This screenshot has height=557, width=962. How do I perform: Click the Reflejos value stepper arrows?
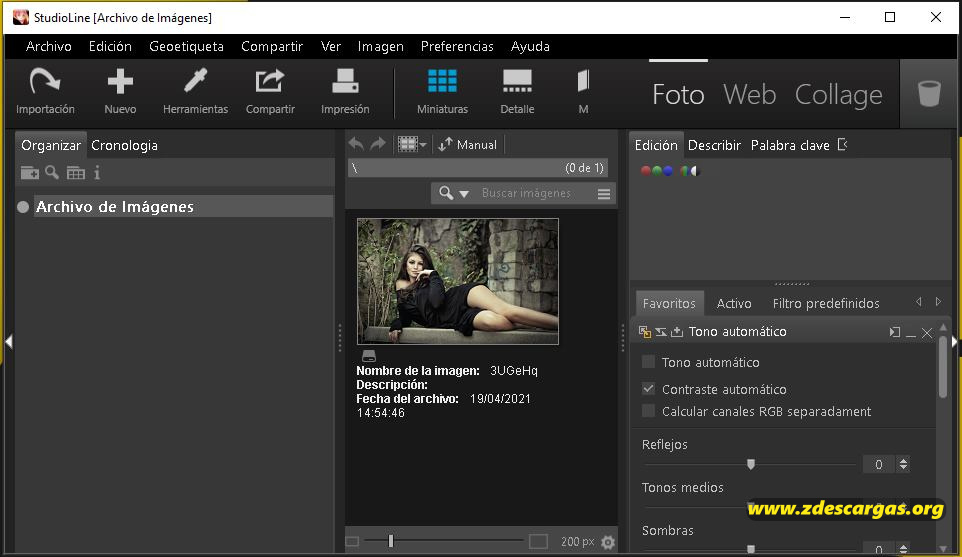coord(903,464)
